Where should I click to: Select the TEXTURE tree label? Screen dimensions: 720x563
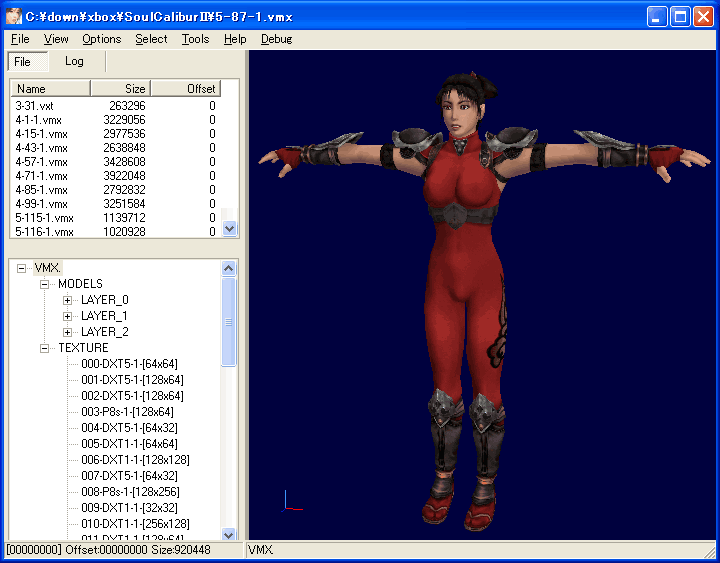point(83,348)
